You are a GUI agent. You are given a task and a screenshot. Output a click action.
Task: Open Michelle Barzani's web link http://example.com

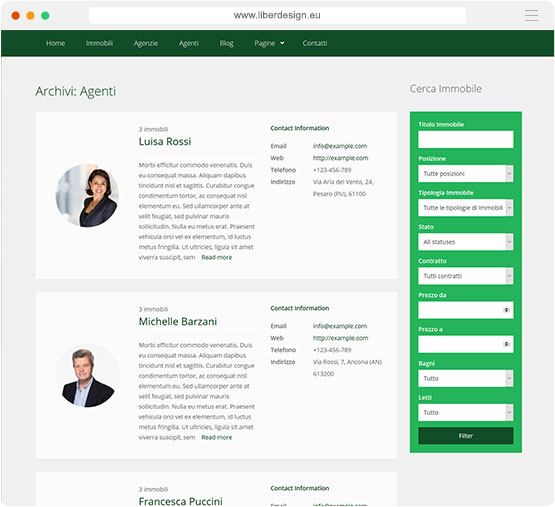(341, 338)
